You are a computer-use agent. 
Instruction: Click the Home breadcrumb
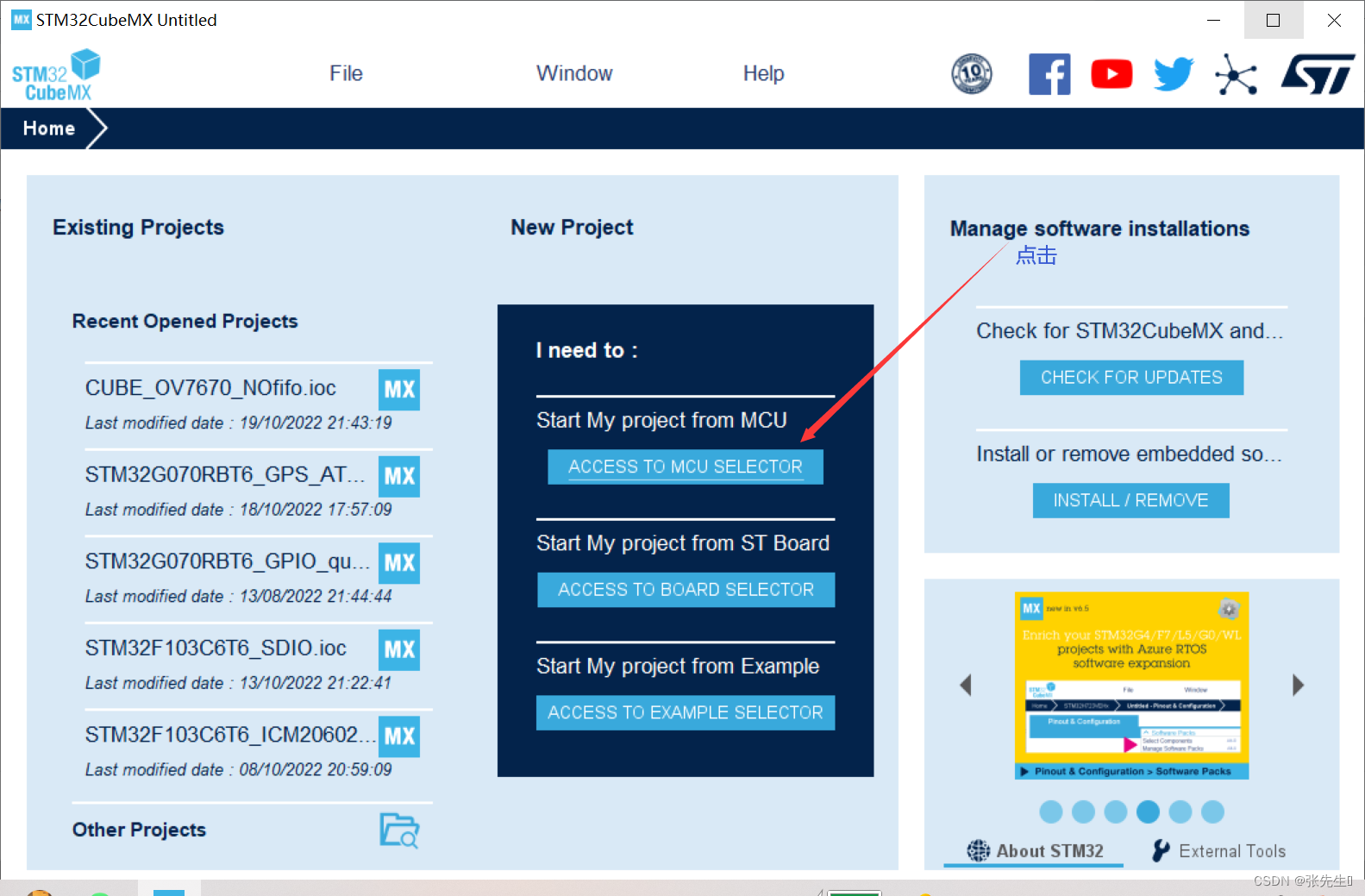(49, 128)
